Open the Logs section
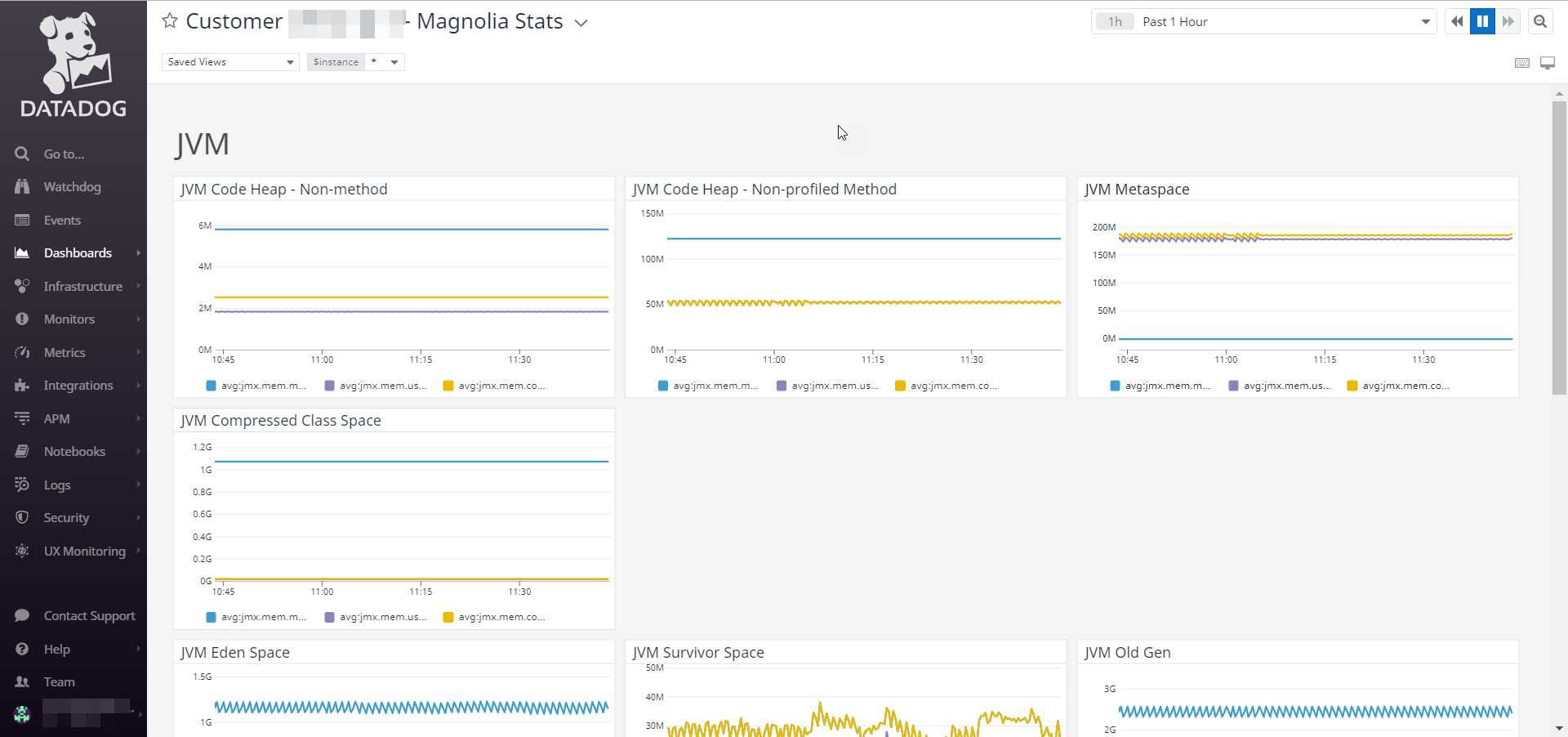 point(57,485)
